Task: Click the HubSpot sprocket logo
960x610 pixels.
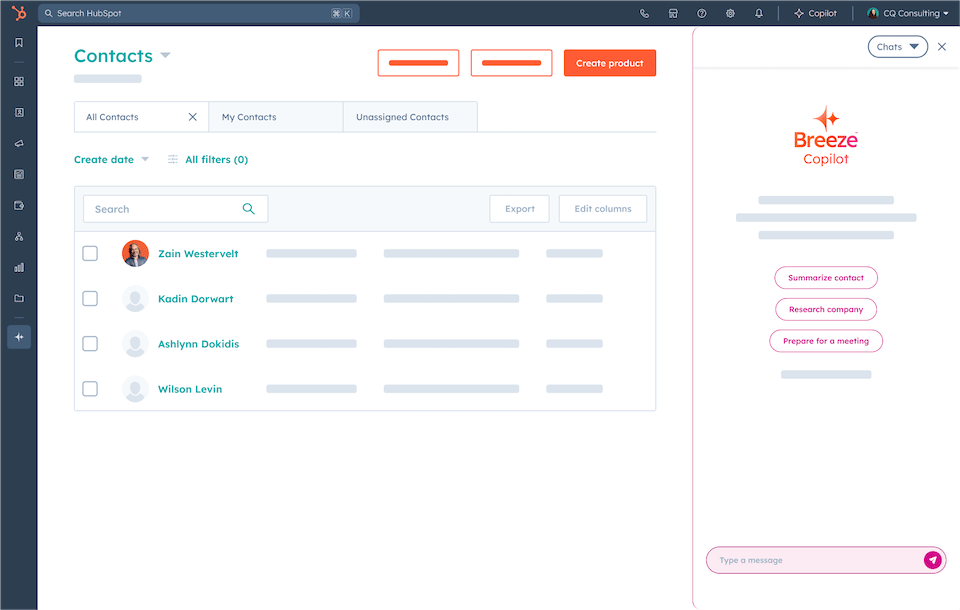Action: (19, 13)
